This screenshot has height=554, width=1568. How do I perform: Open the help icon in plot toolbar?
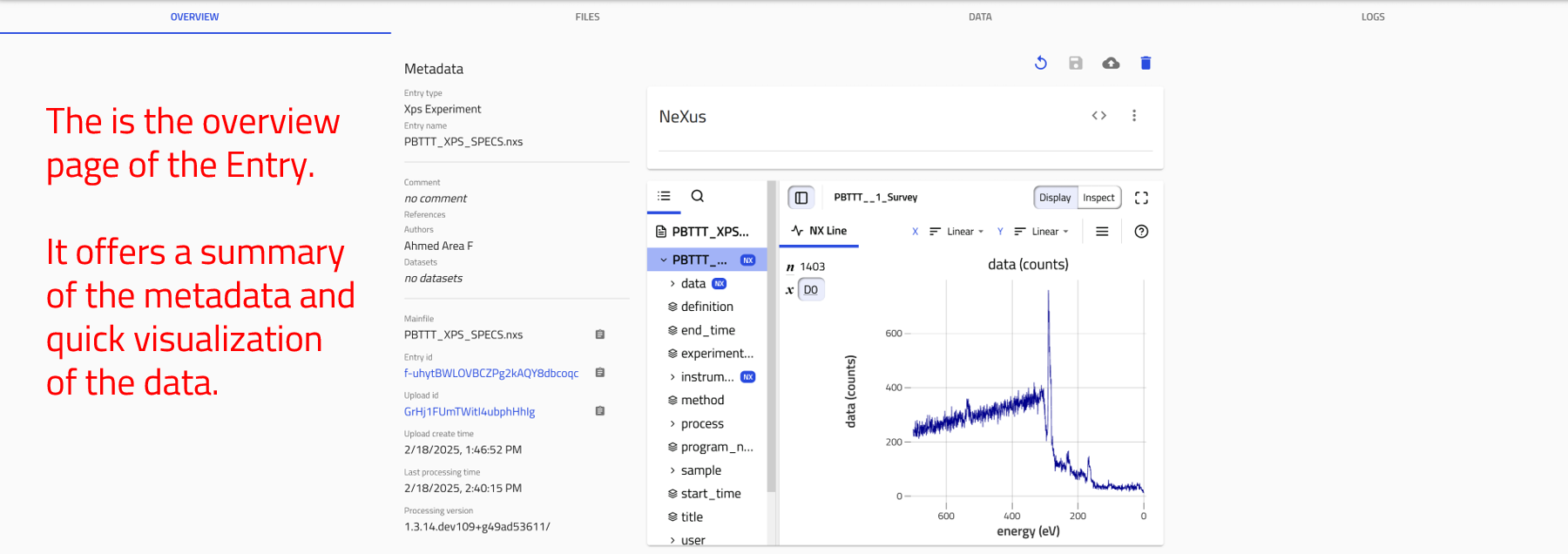click(x=1141, y=232)
